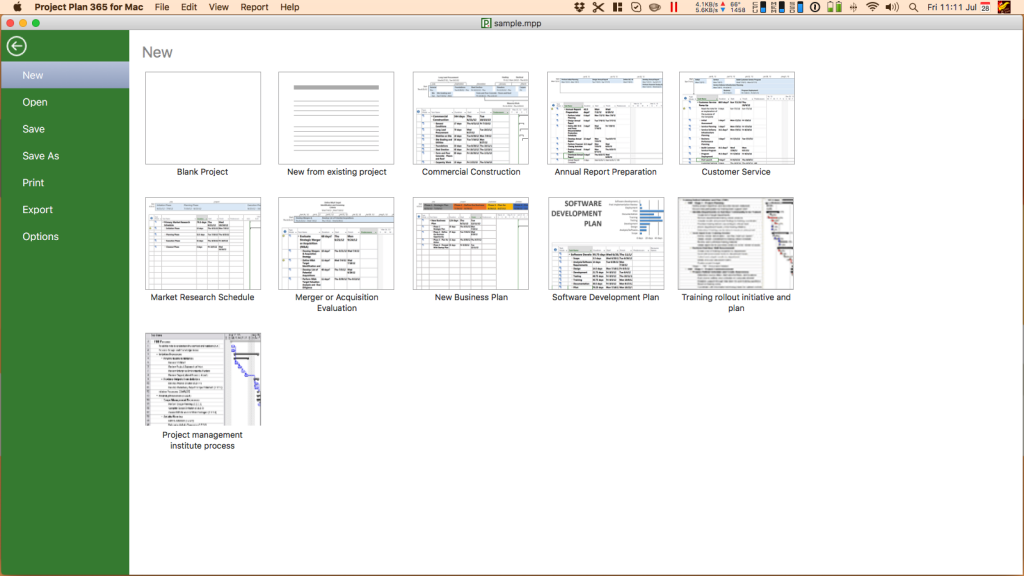Click the circled 1 icon in the menu bar
1024x576 pixels.
[815, 7]
